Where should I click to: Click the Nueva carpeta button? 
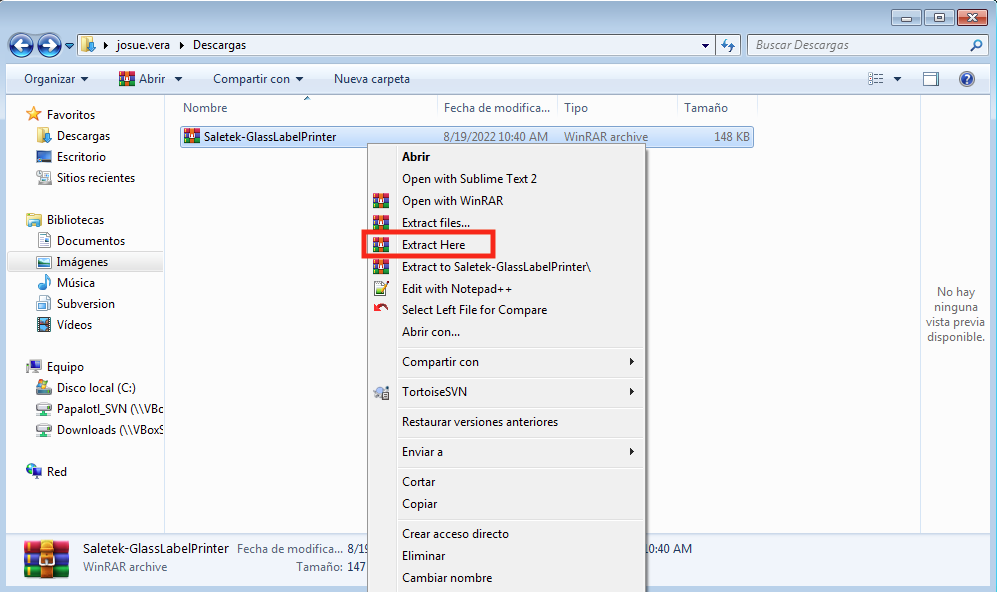pyautogui.click(x=371, y=79)
